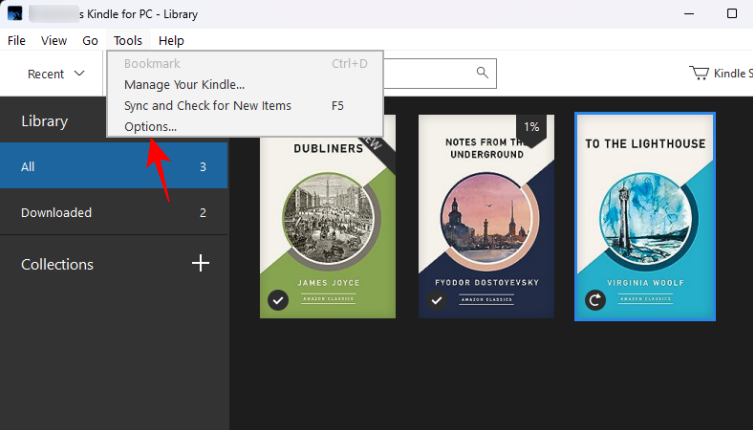Select Manage Your Kindle... menu entry
Viewport: 753px width, 430px height.
pos(184,84)
